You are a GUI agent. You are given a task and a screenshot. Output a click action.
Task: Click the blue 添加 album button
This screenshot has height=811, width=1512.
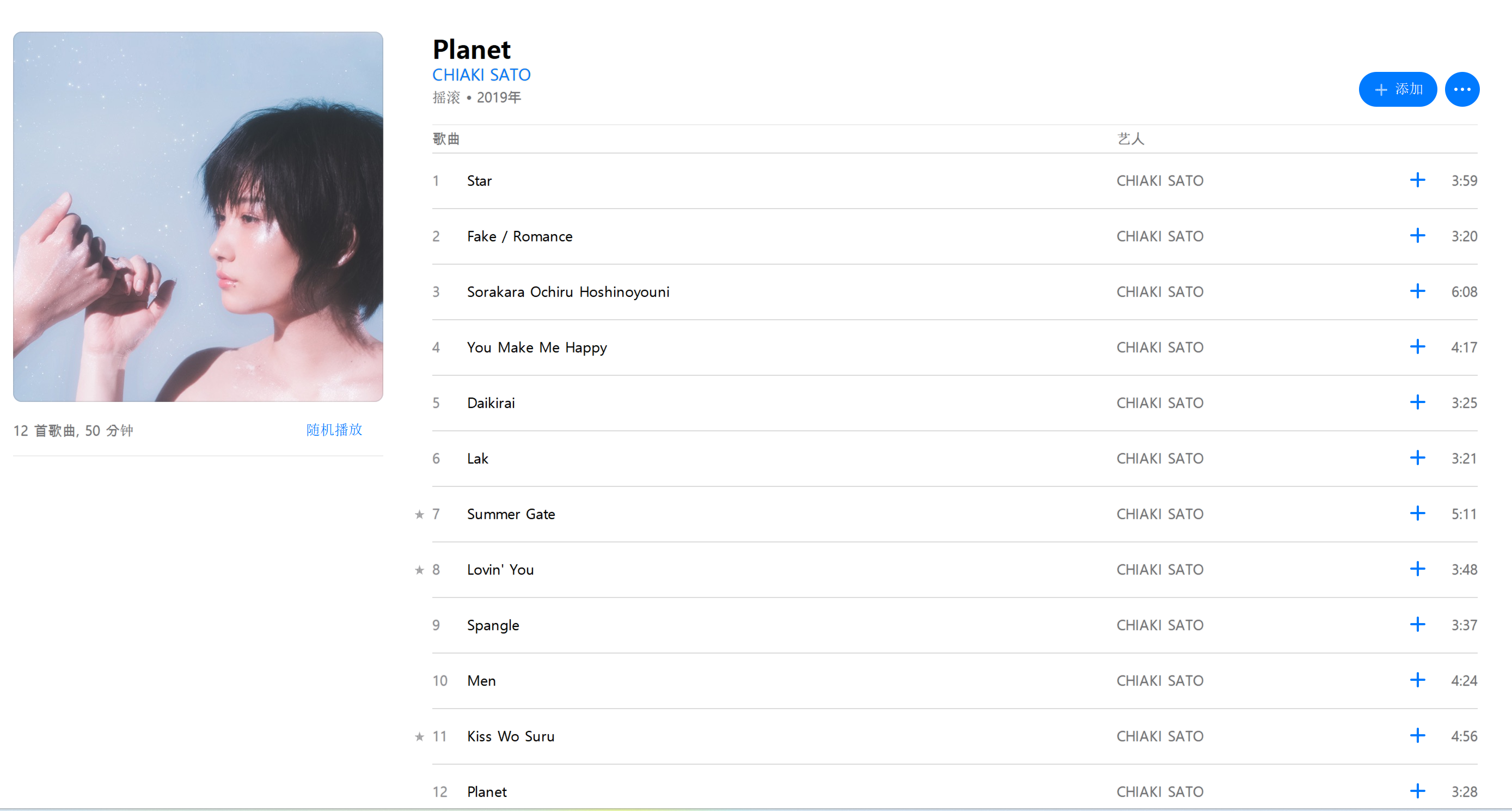1397,89
